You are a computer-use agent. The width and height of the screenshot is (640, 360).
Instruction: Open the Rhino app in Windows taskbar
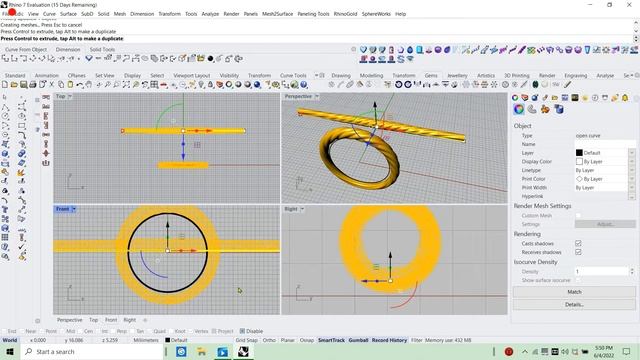coord(243,351)
